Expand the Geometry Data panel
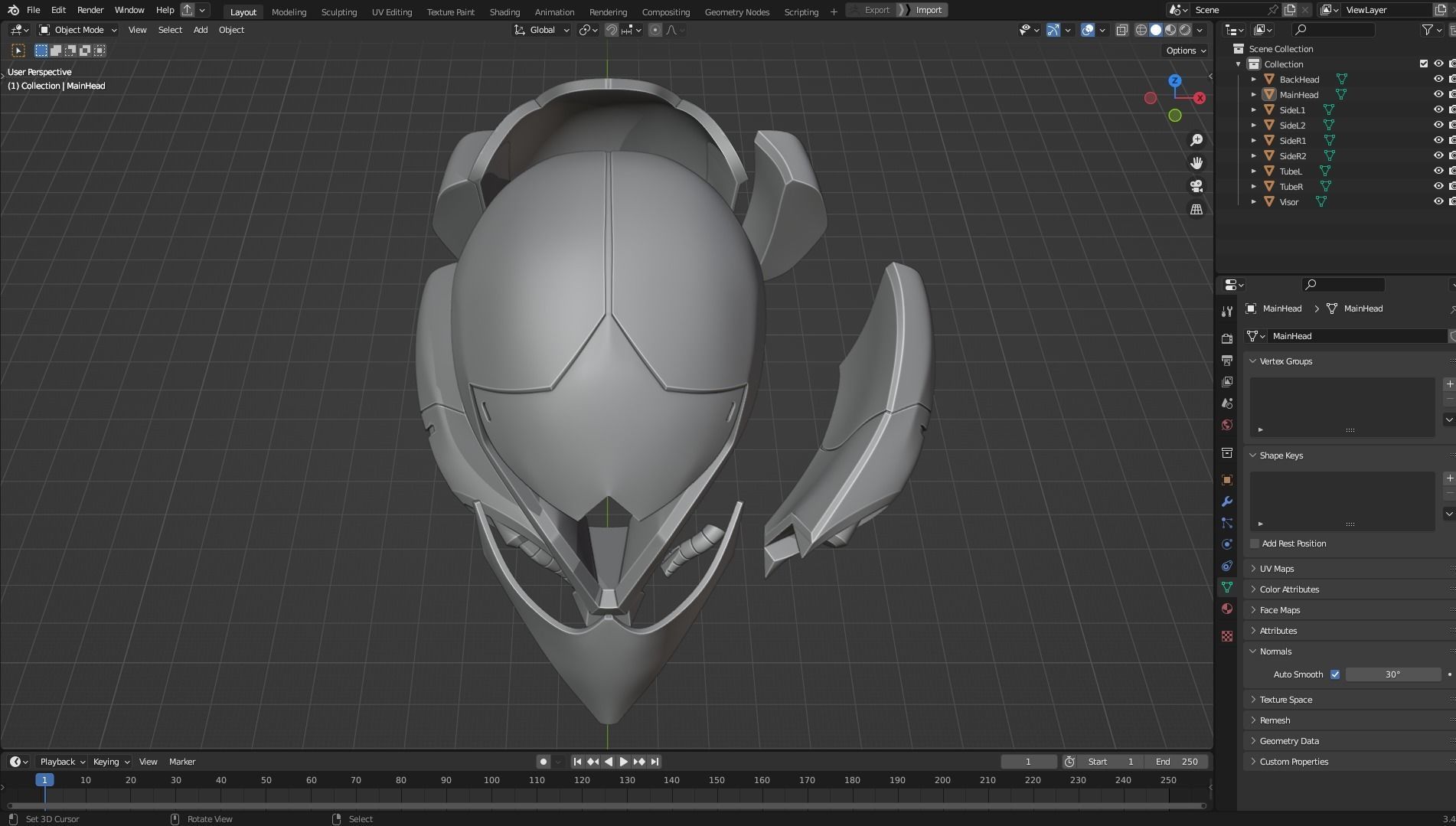The width and height of the screenshot is (1456, 826). coord(1288,741)
